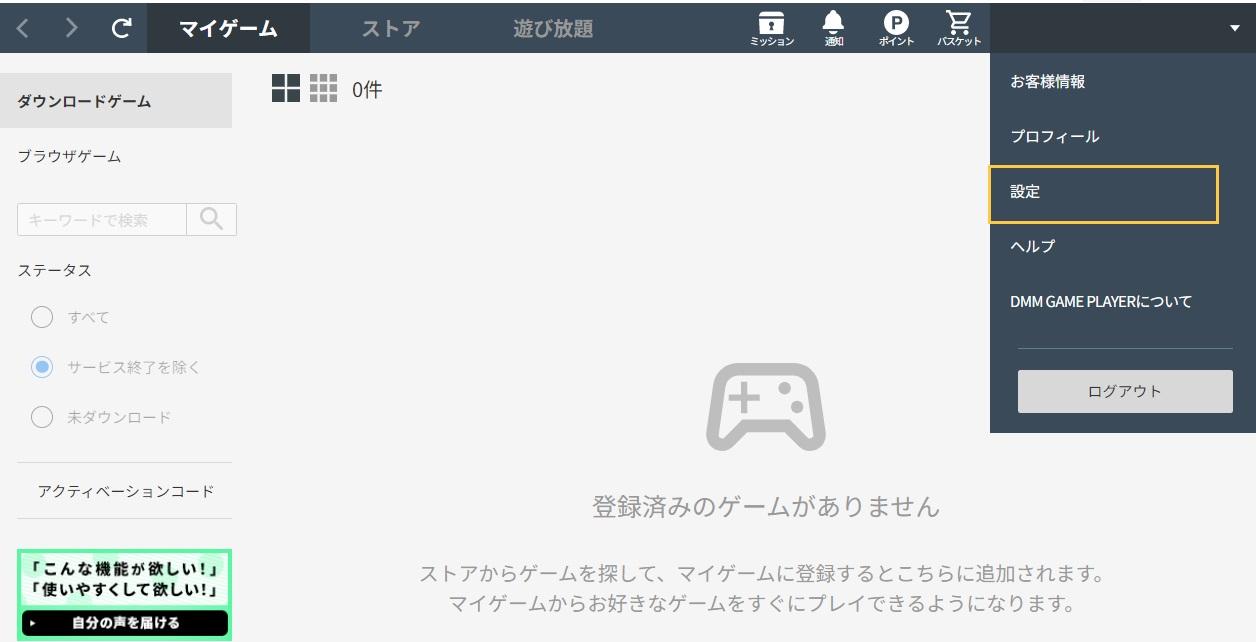1256x642 pixels.
Task: Select the 未ダウンロード radio button
Action: pyautogui.click(x=42, y=417)
